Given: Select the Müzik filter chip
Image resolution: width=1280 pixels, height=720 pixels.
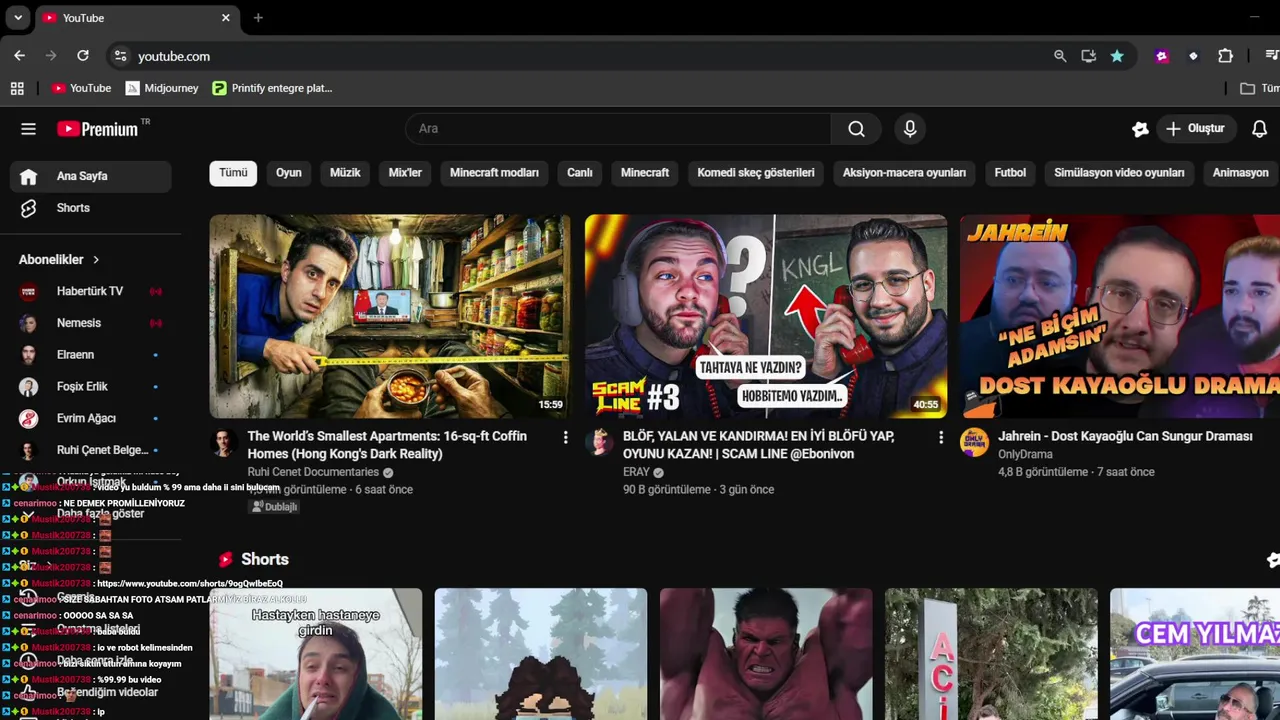Looking at the screenshot, I should [345, 173].
